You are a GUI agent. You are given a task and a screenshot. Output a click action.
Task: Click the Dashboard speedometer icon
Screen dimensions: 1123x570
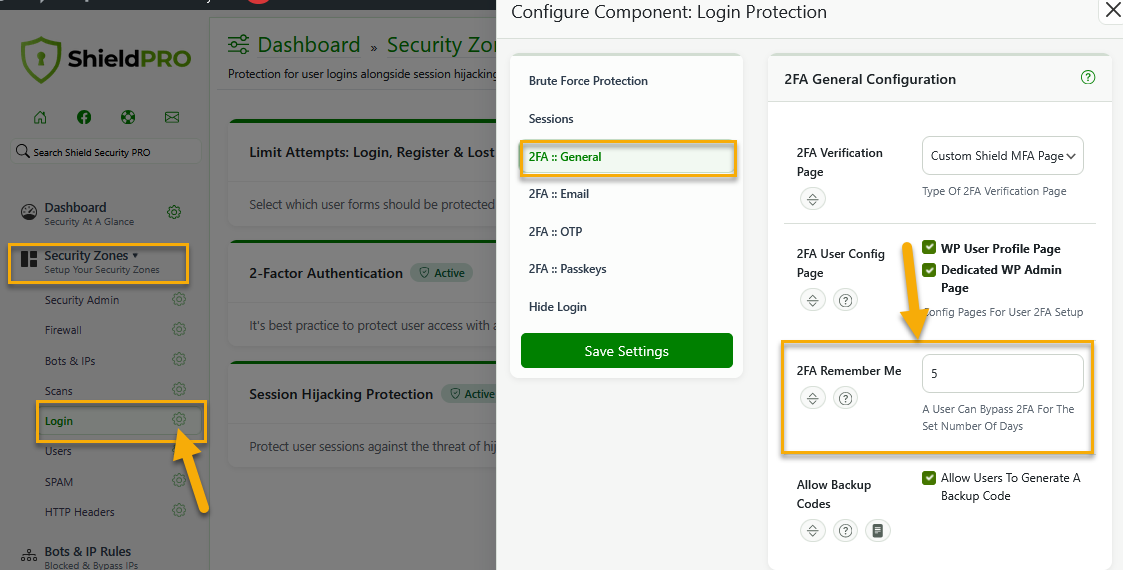pos(29,213)
